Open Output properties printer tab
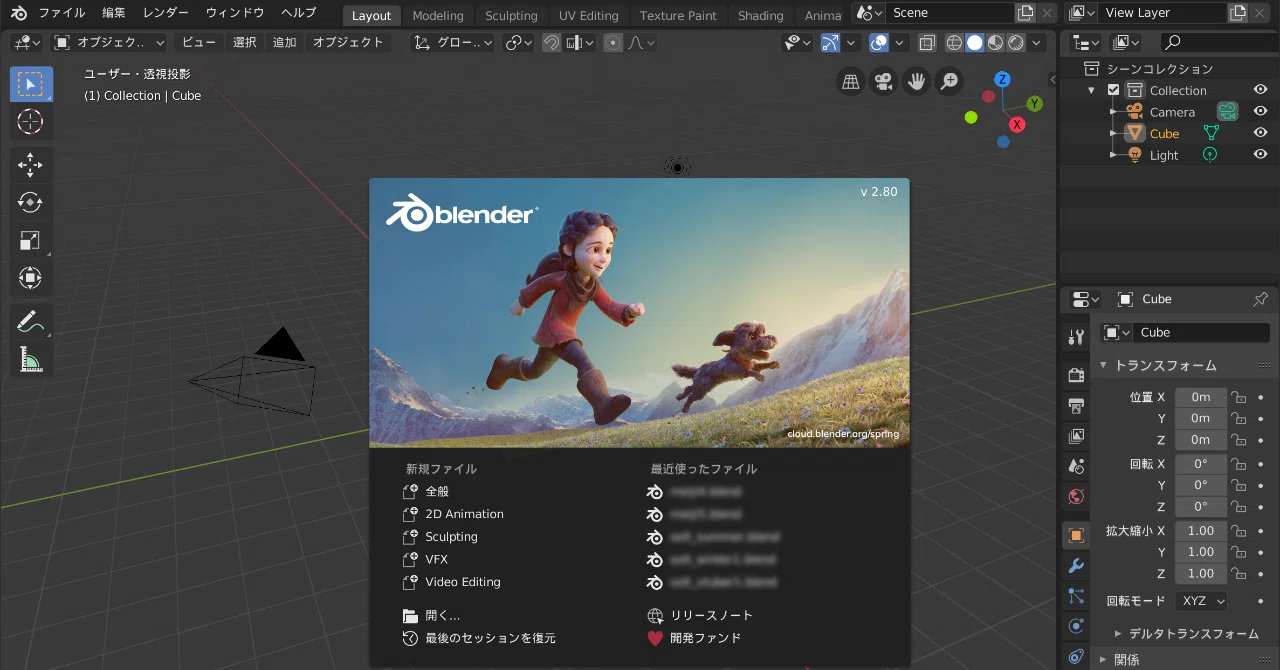Viewport: 1280px width, 670px height. tap(1076, 405)
